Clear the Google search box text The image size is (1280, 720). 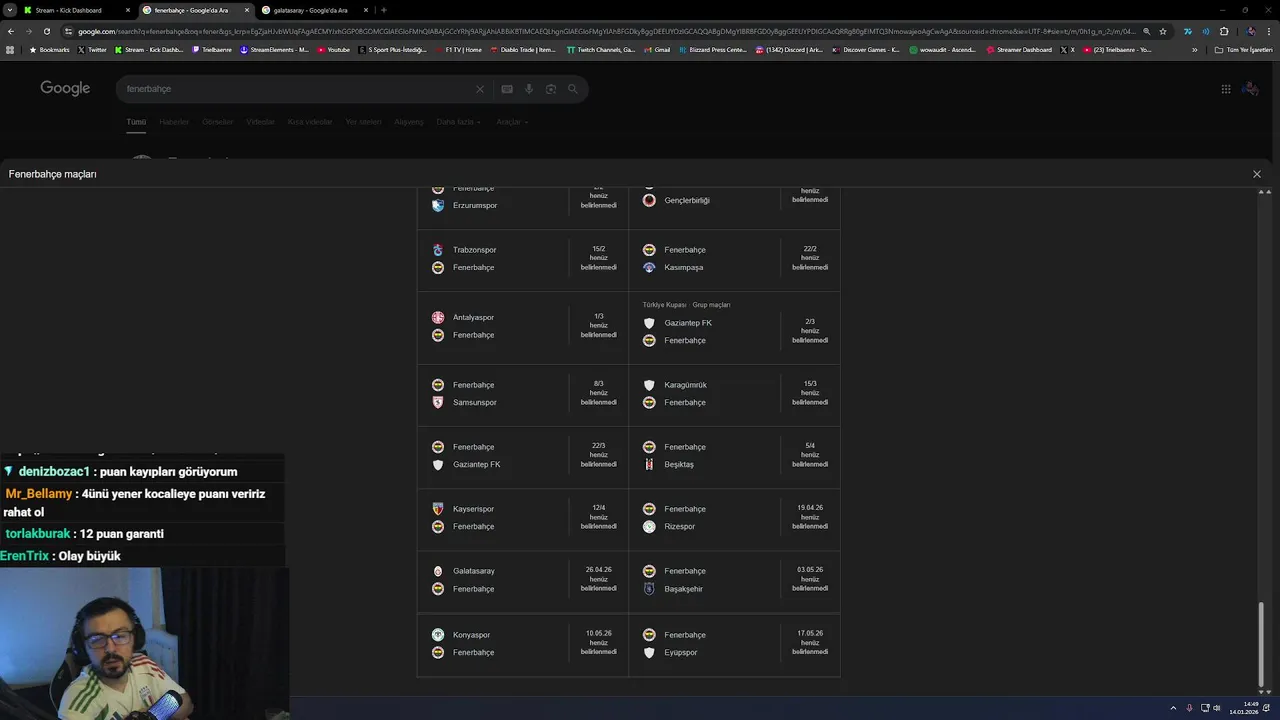(x=480, y=89)
